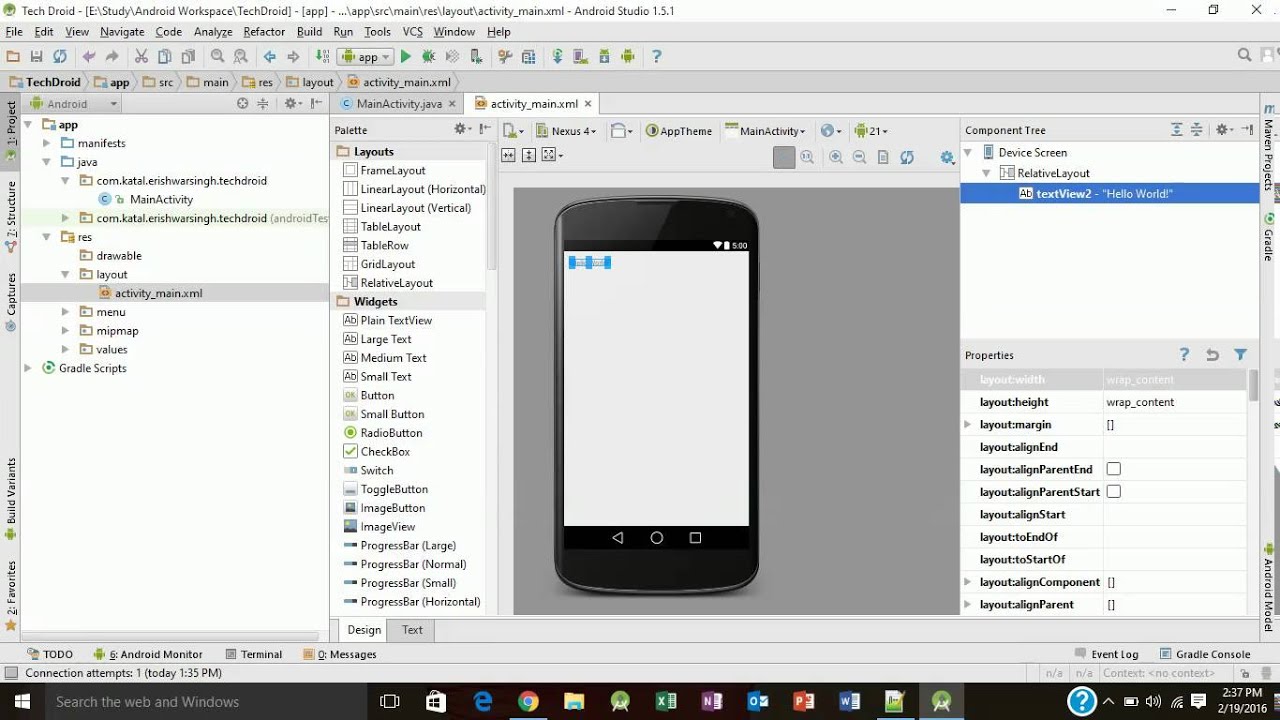Click the src breadcrumb
1280x720 pixels.
coord(158,82)
